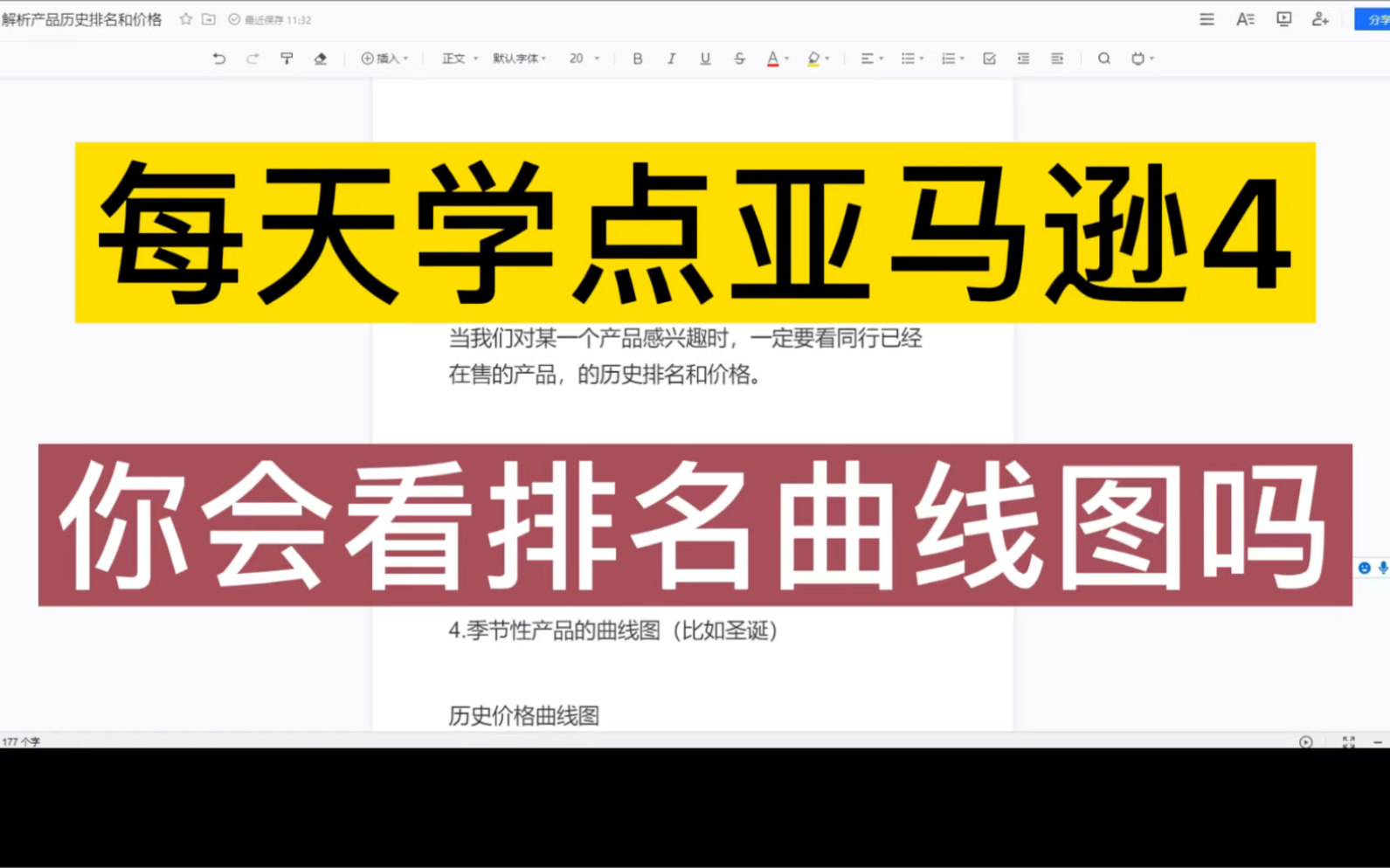Toggle bold formatting
The image size is (1390, 868).
coord(638,59)
